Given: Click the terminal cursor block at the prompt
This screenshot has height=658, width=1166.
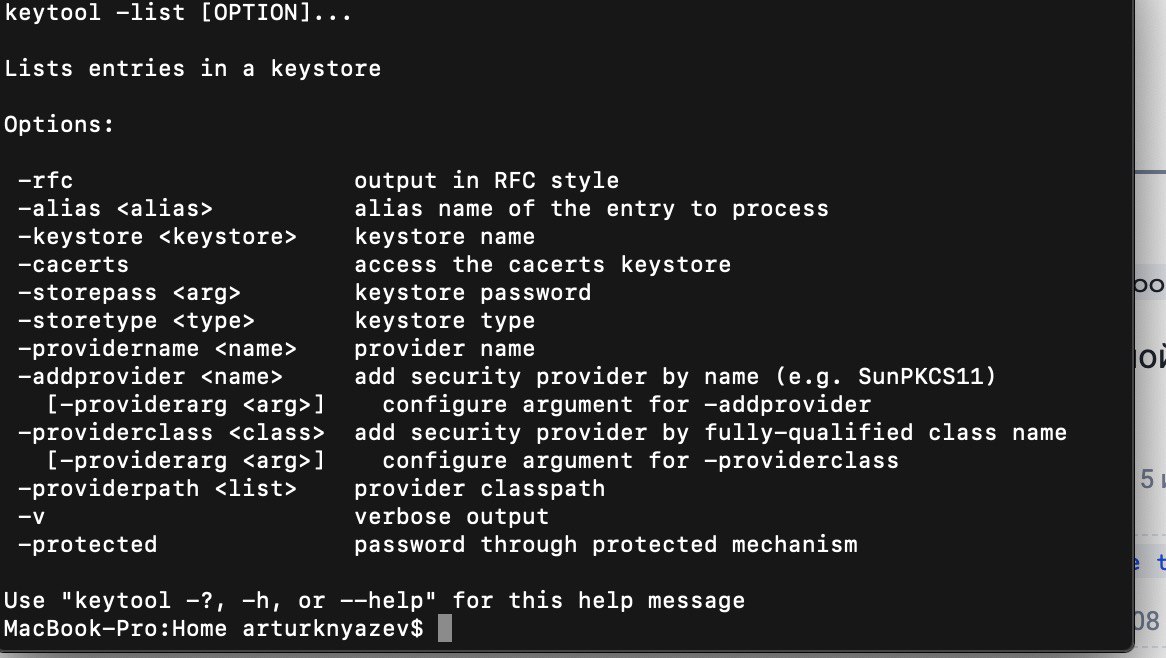Looking at the screenshot, I should click(x=445, y=628).
